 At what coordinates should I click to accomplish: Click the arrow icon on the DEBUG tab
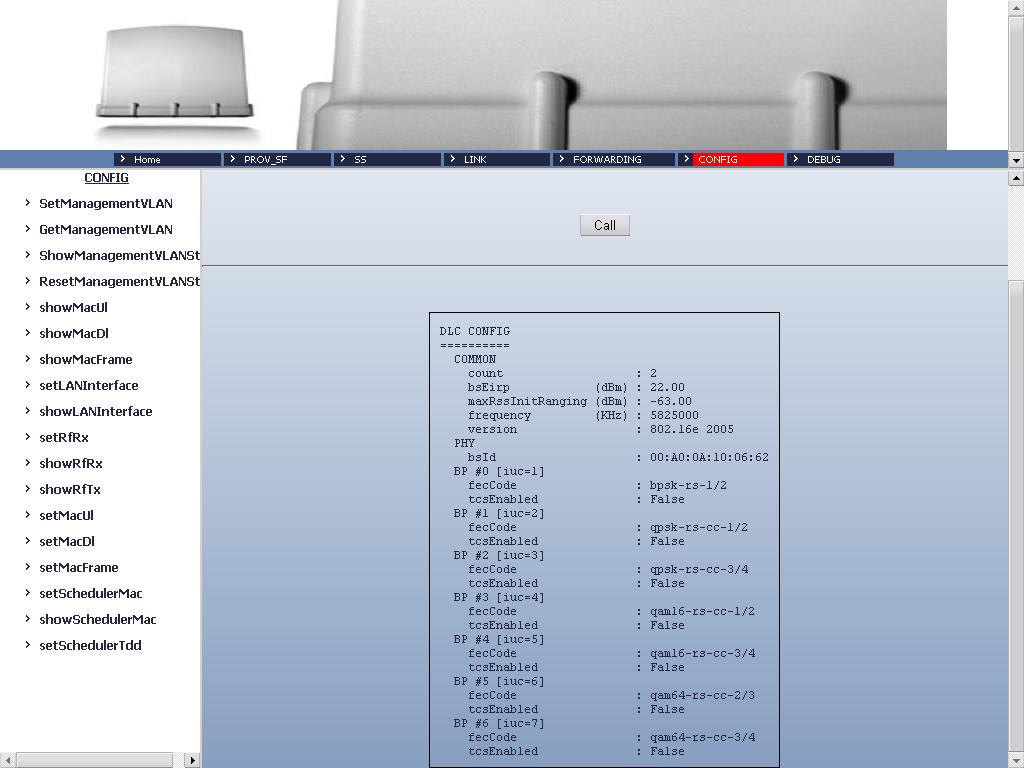click(x=795, y=159)
